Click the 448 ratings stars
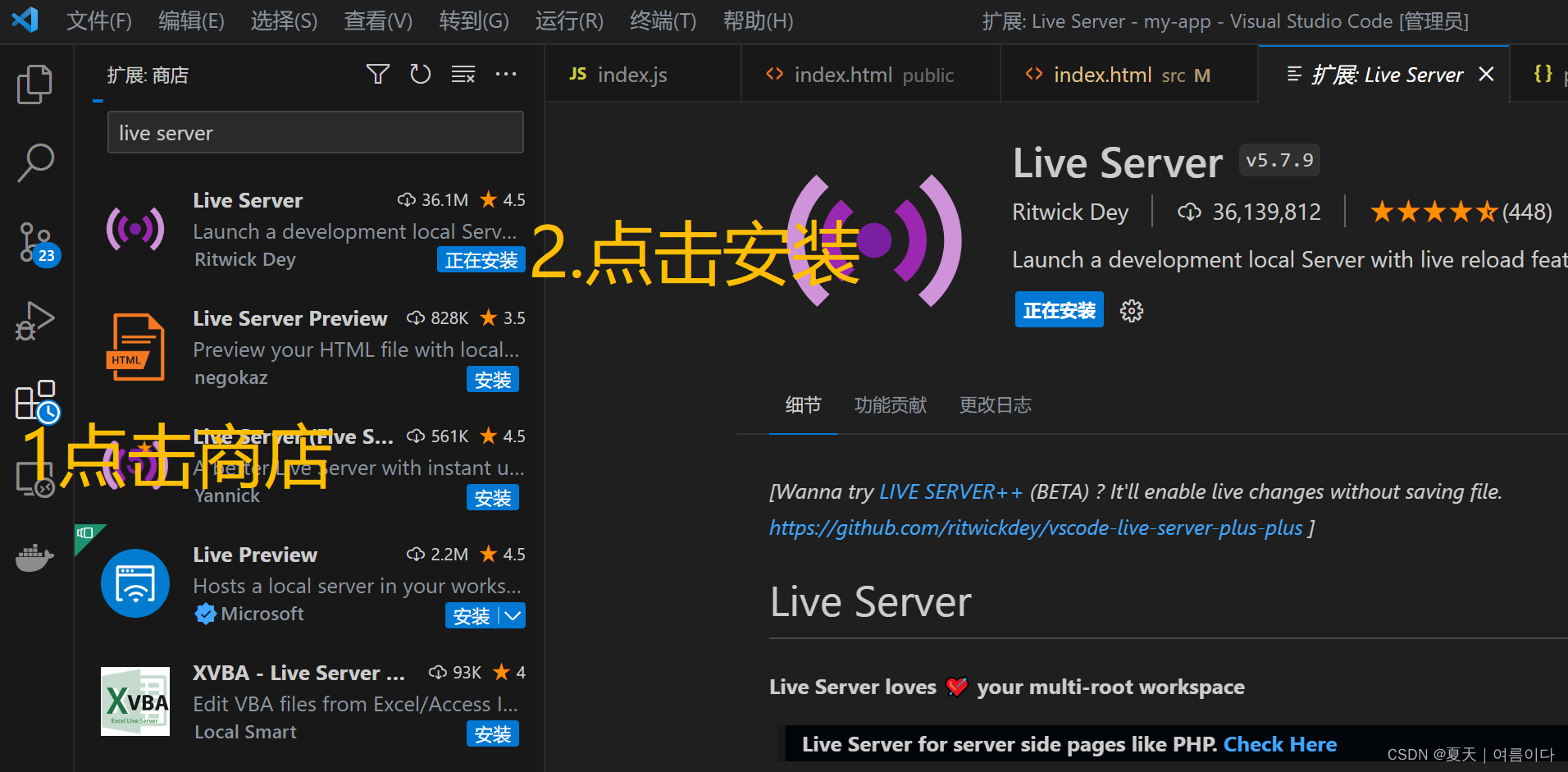Viewport: 1568px width, 772px height. coord(1461,212)
